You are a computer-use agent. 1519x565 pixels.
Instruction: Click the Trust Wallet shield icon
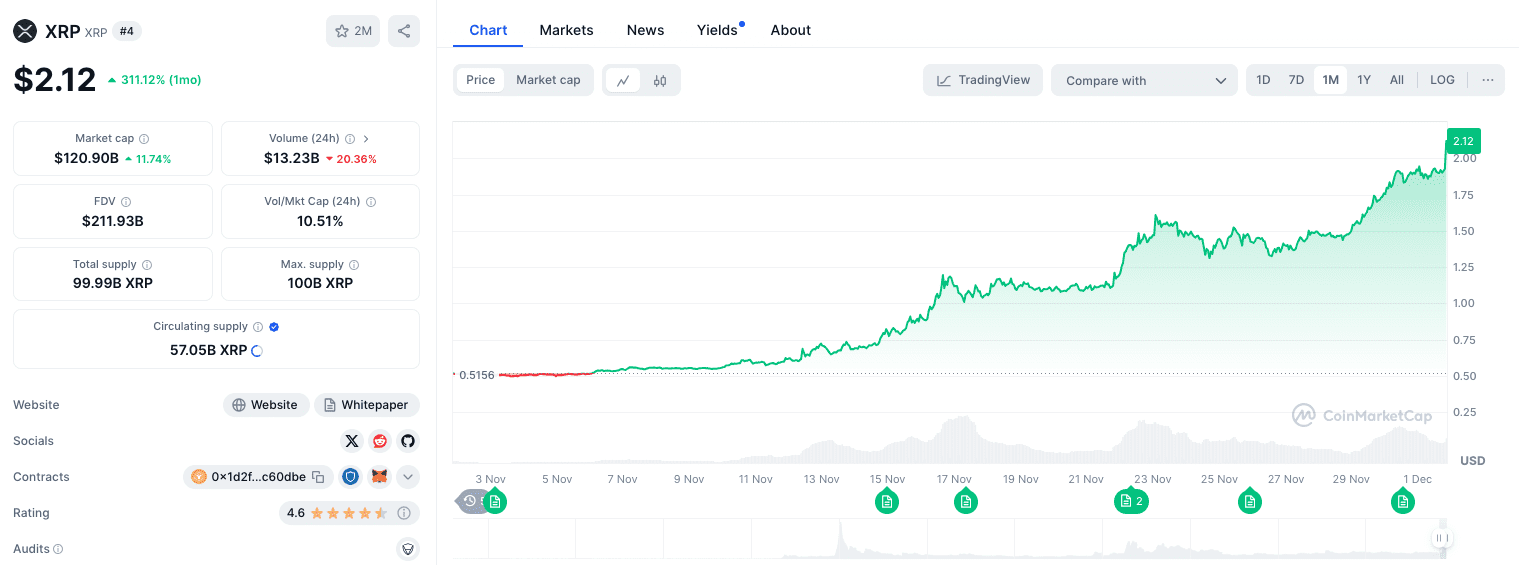click(x=350, y=477)
